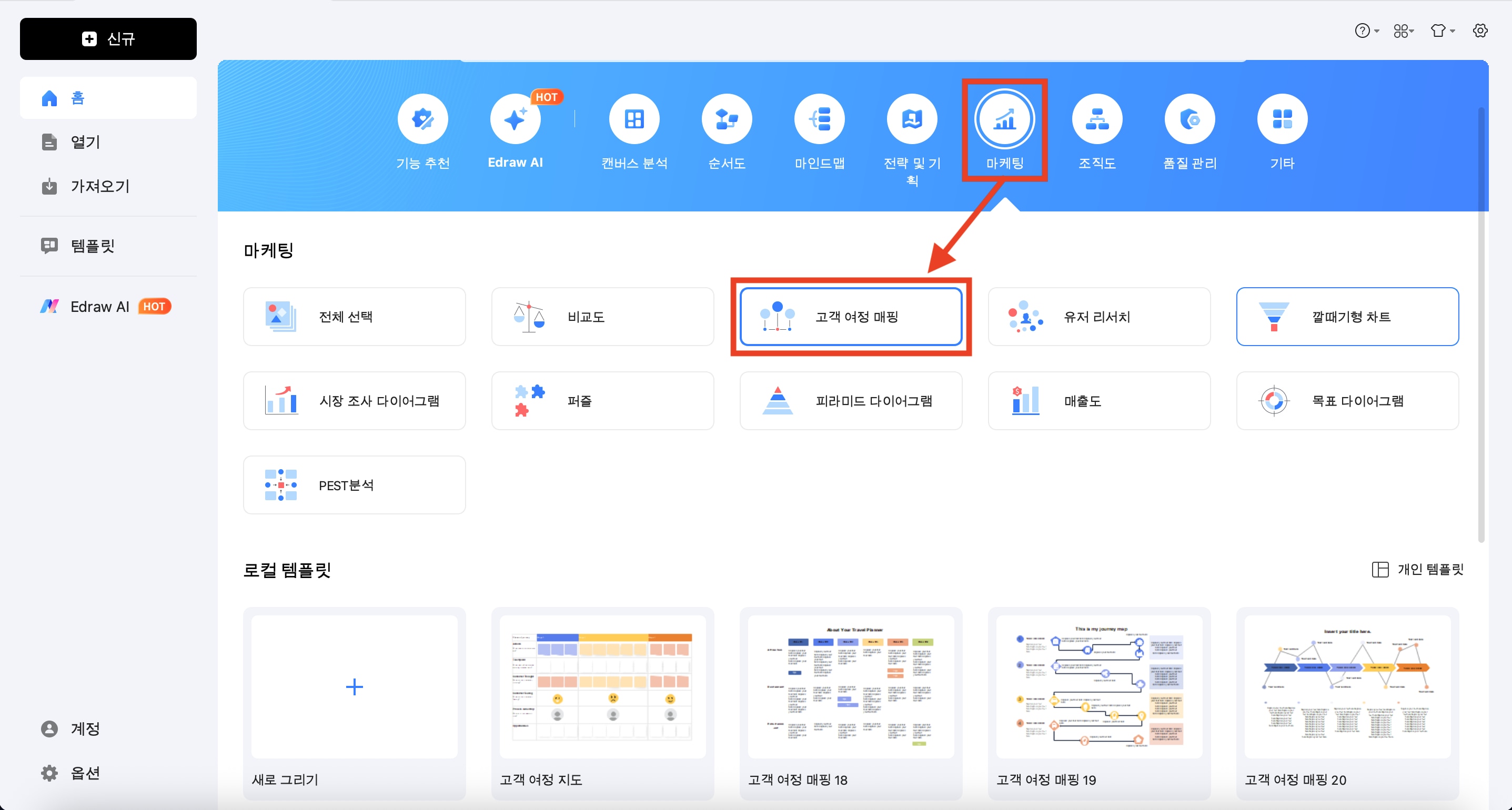Image resolution: width=1512 pixels, height=810 pixels.
Task: Click the 신규 new button
Action: [x=108, y=39]
